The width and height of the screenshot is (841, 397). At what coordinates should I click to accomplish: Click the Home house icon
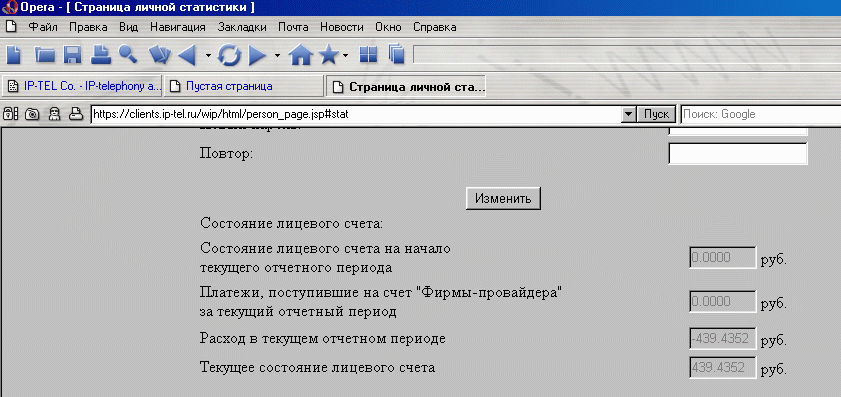pyautogui.click(x=300, y=54)
